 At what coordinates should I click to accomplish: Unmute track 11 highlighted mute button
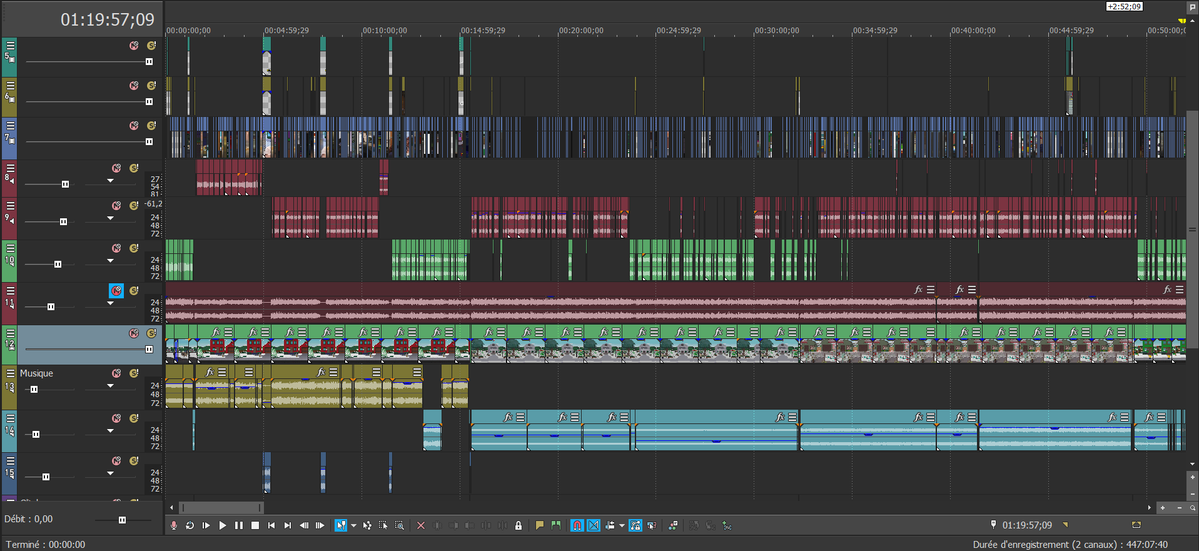(115, 290)
